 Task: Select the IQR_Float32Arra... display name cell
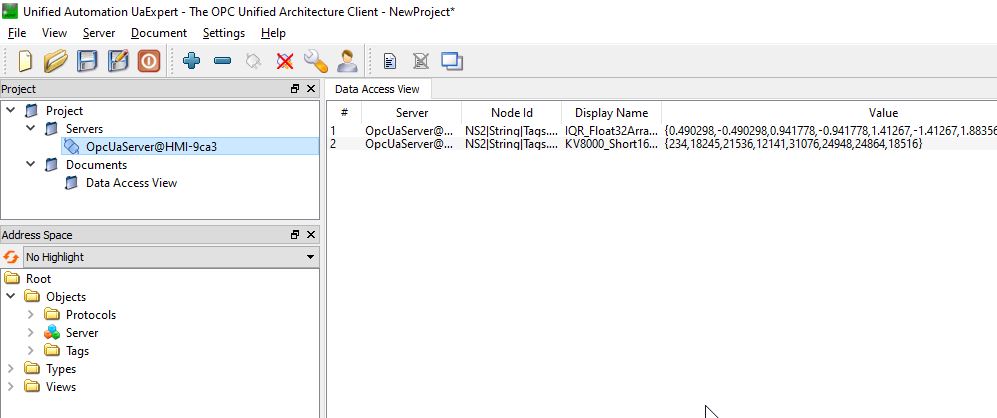[612, 130]
